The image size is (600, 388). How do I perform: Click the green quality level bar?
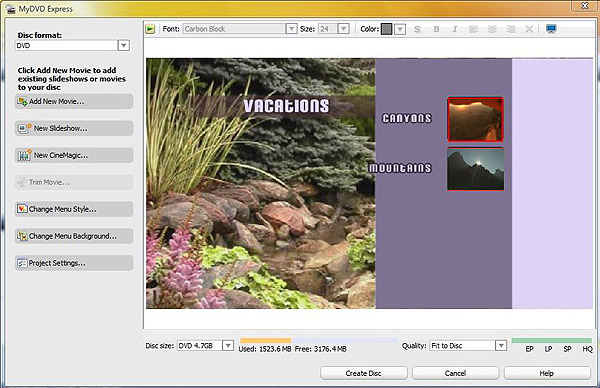click(x=551, y=340)
